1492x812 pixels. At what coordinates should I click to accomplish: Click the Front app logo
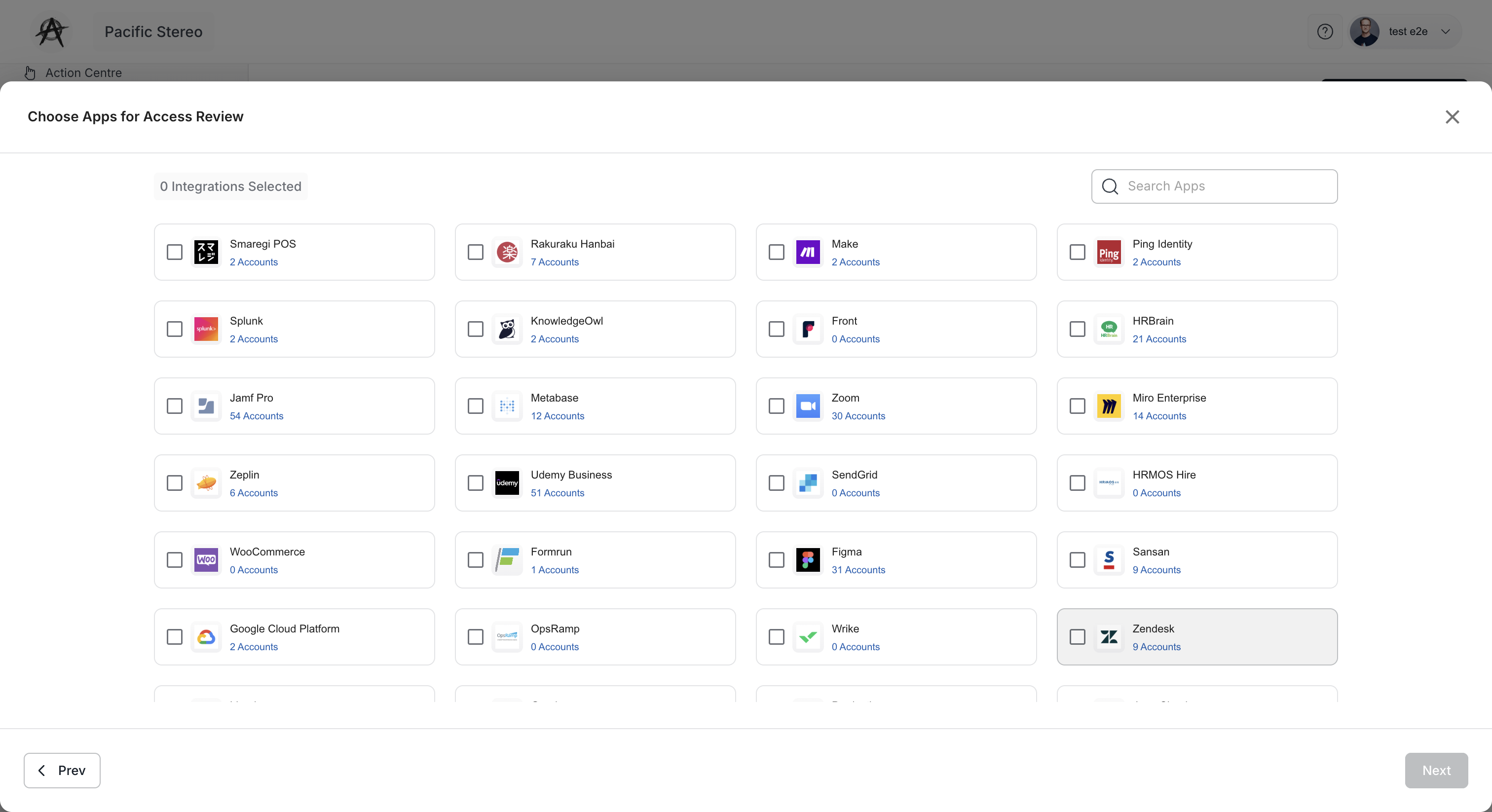[808, 329]
